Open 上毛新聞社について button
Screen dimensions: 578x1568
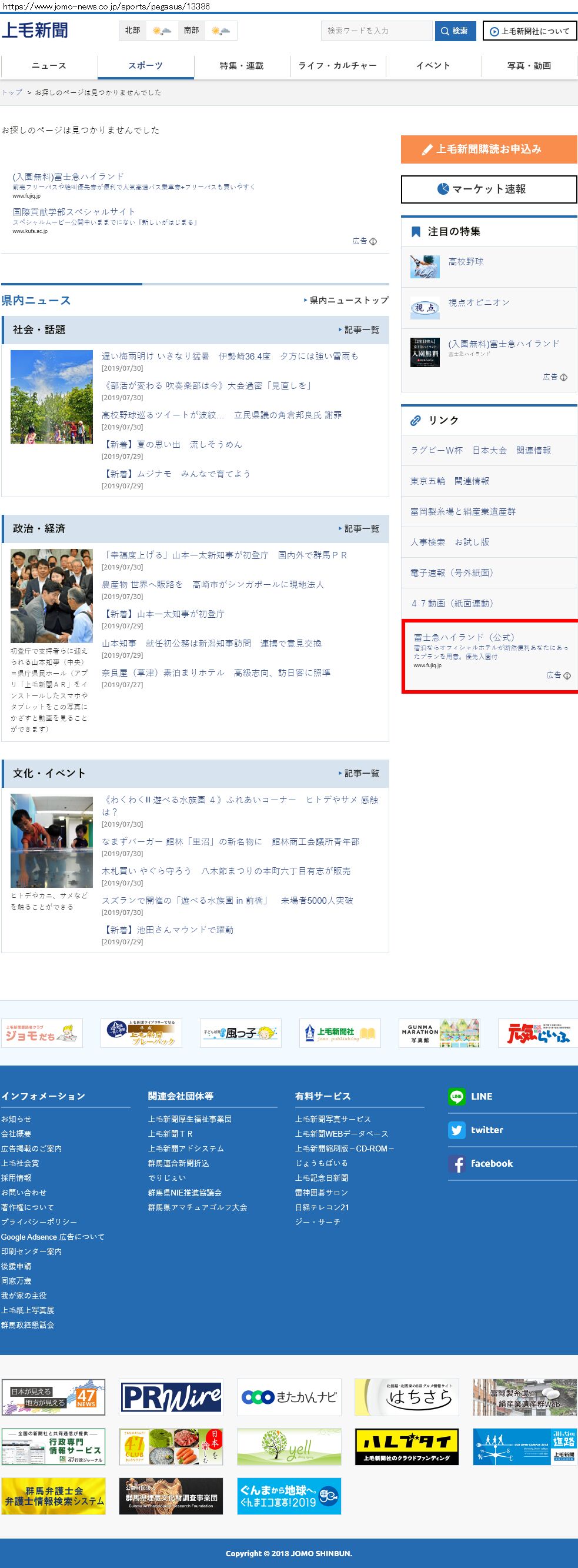(x=529, y=31)
